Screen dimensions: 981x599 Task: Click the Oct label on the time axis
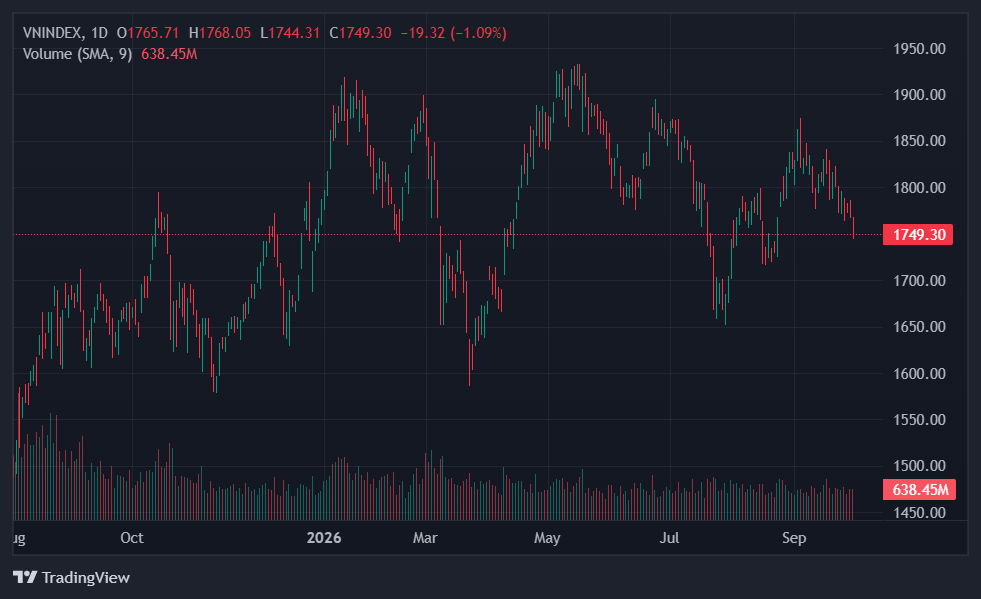(132, 538)
